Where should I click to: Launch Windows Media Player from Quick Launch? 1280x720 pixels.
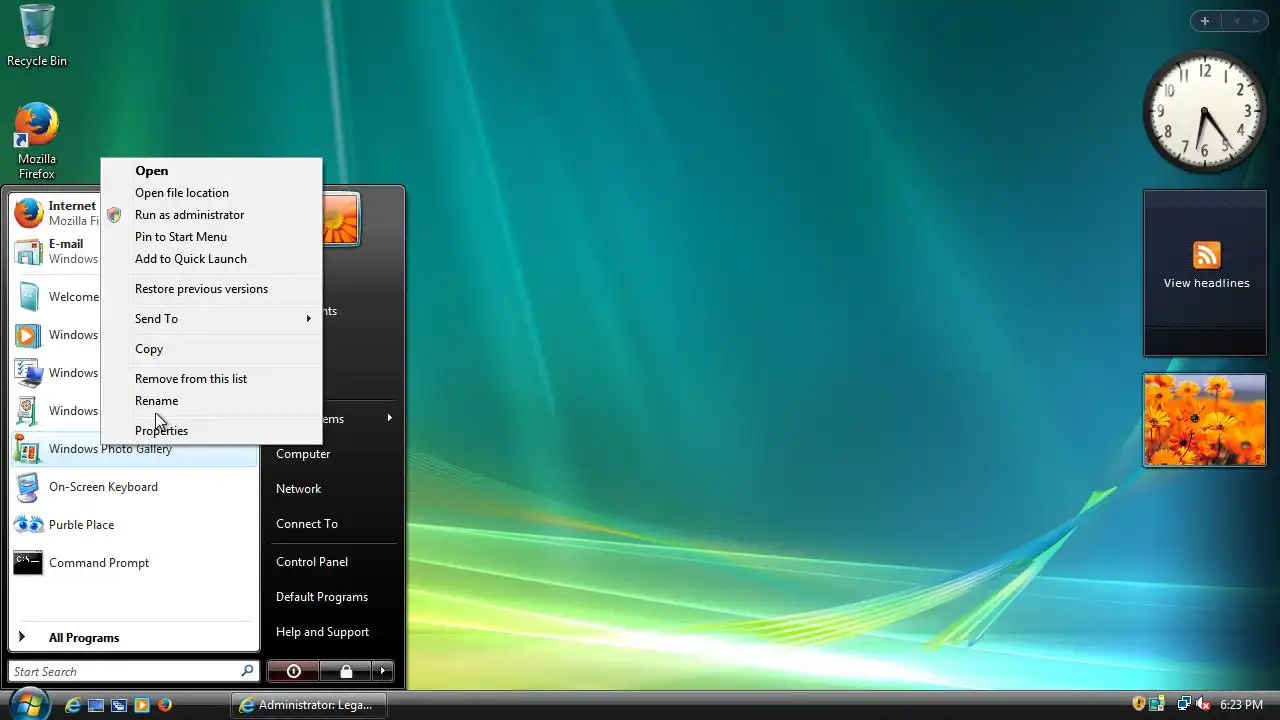point(142,705)
